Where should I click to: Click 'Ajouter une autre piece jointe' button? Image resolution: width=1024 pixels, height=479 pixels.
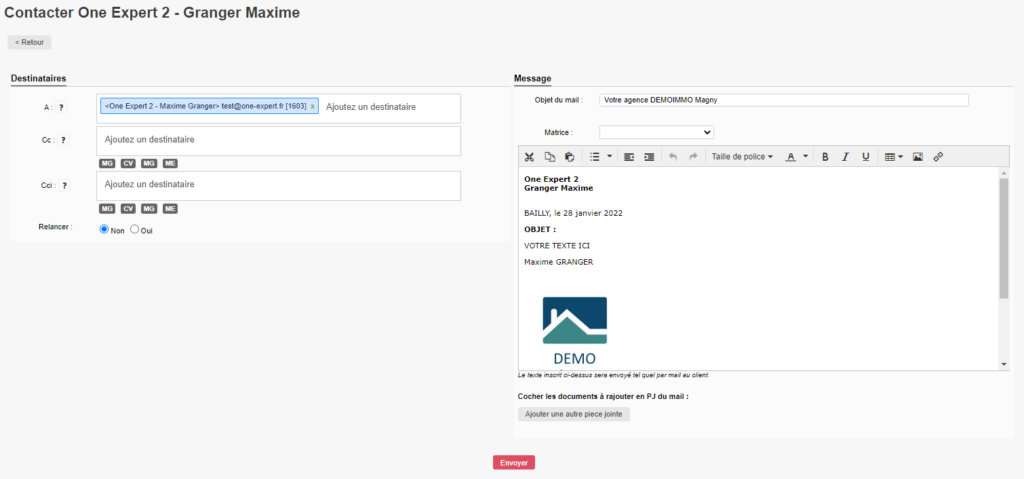tap(573, 414)
